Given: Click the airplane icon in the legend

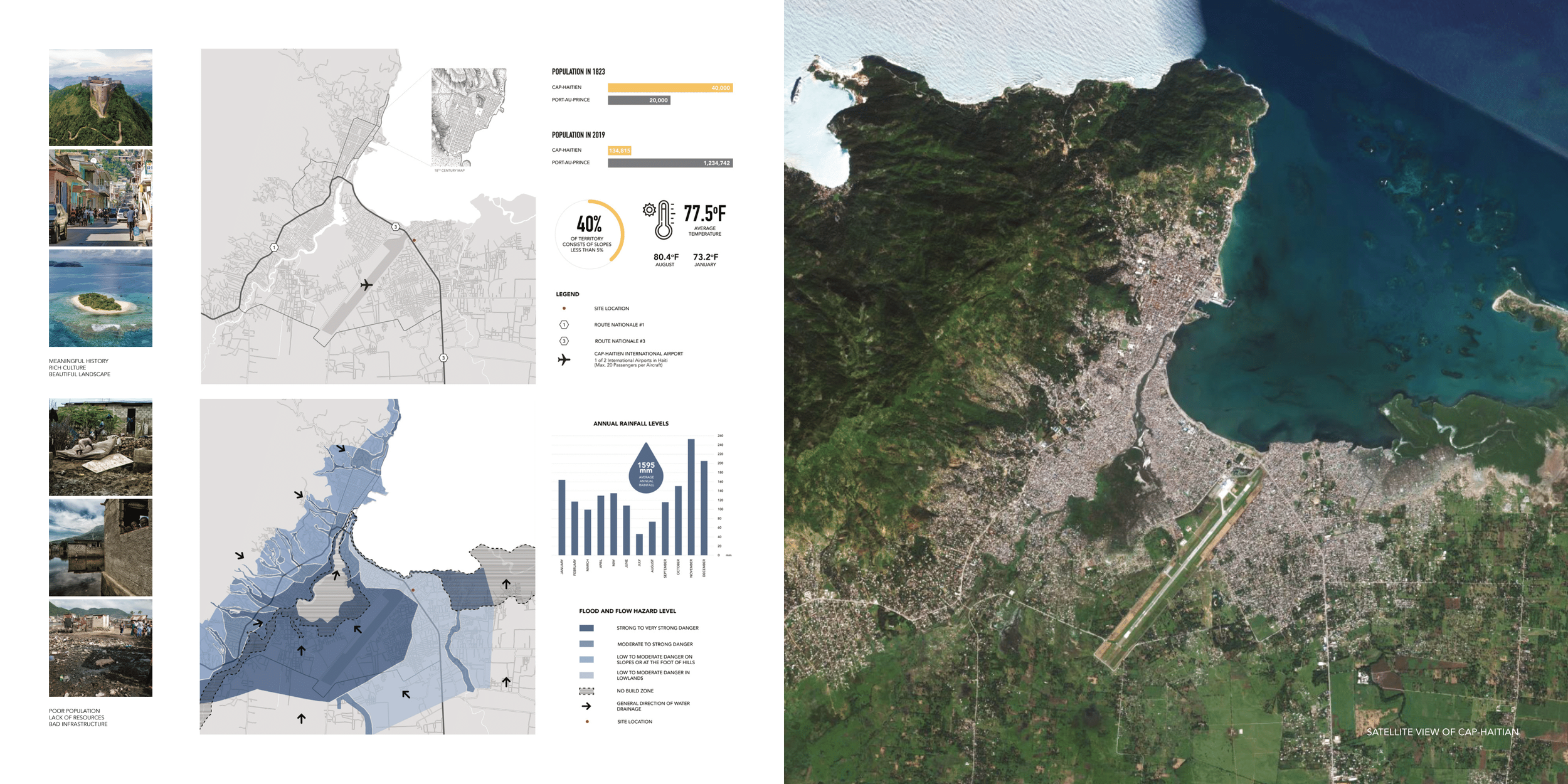Looking at the screenshot, I should (x=564, y=359).
